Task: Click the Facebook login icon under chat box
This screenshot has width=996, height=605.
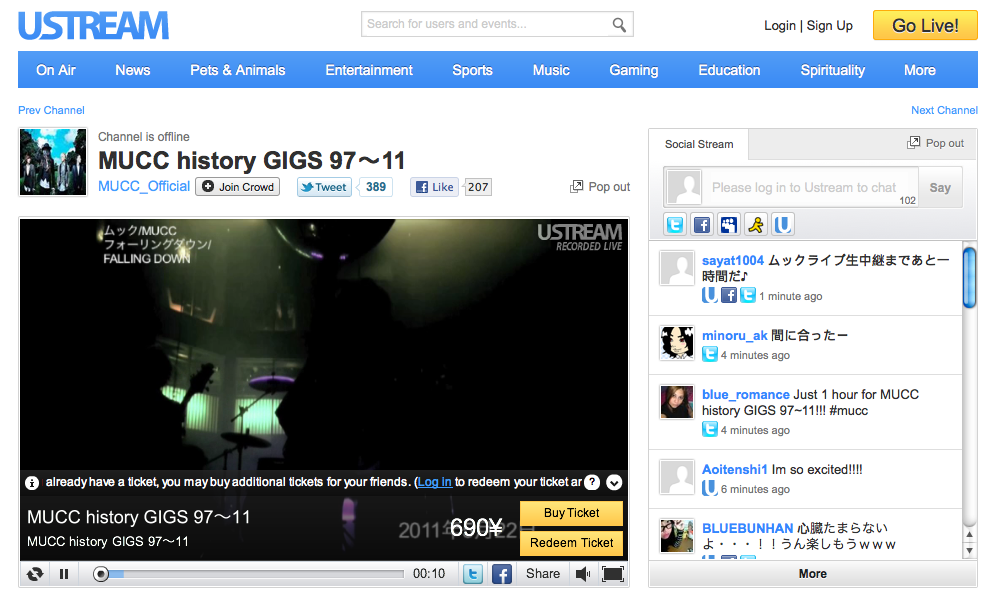Action: (702, 224)
